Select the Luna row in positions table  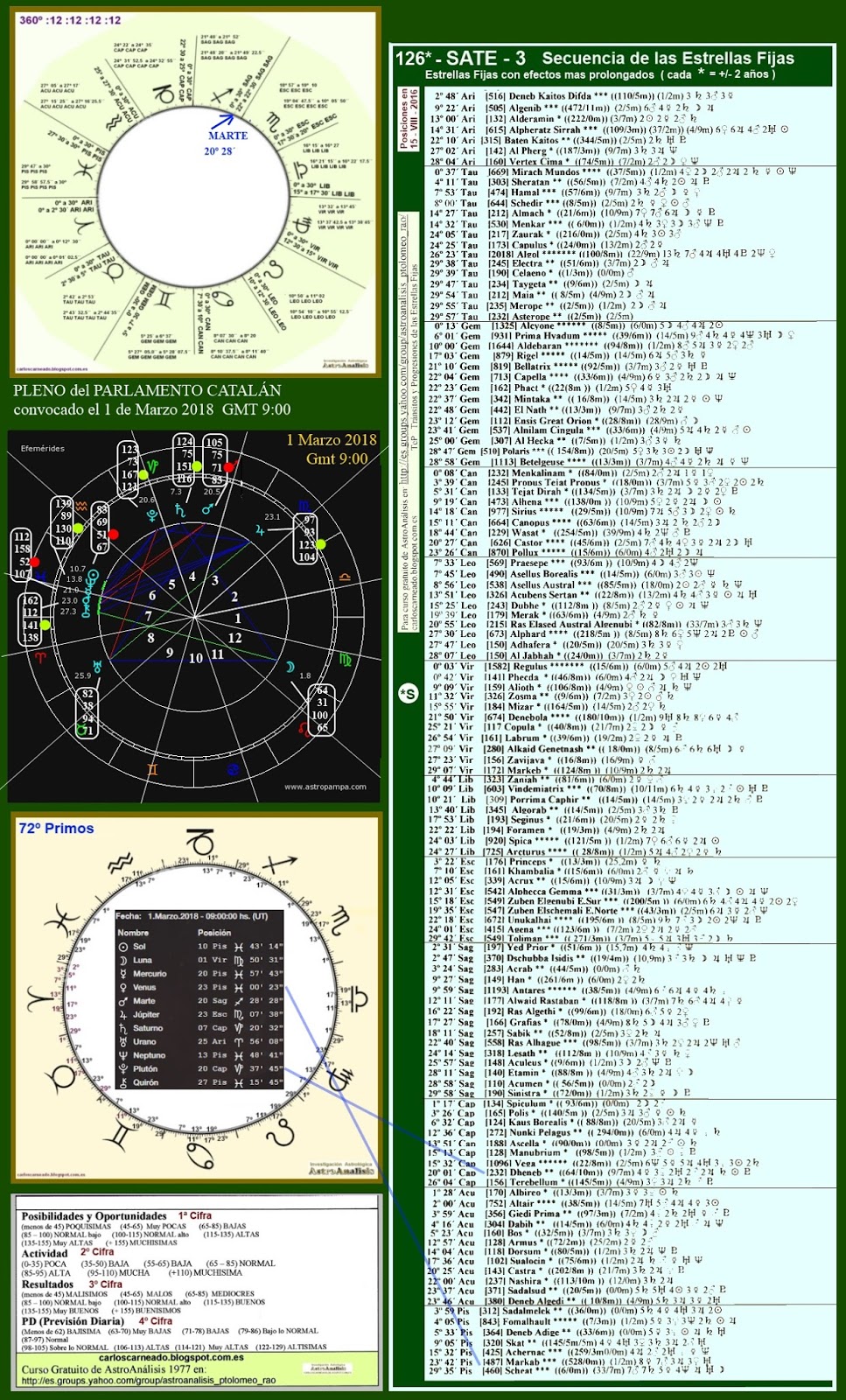click(x=200, y=960)
